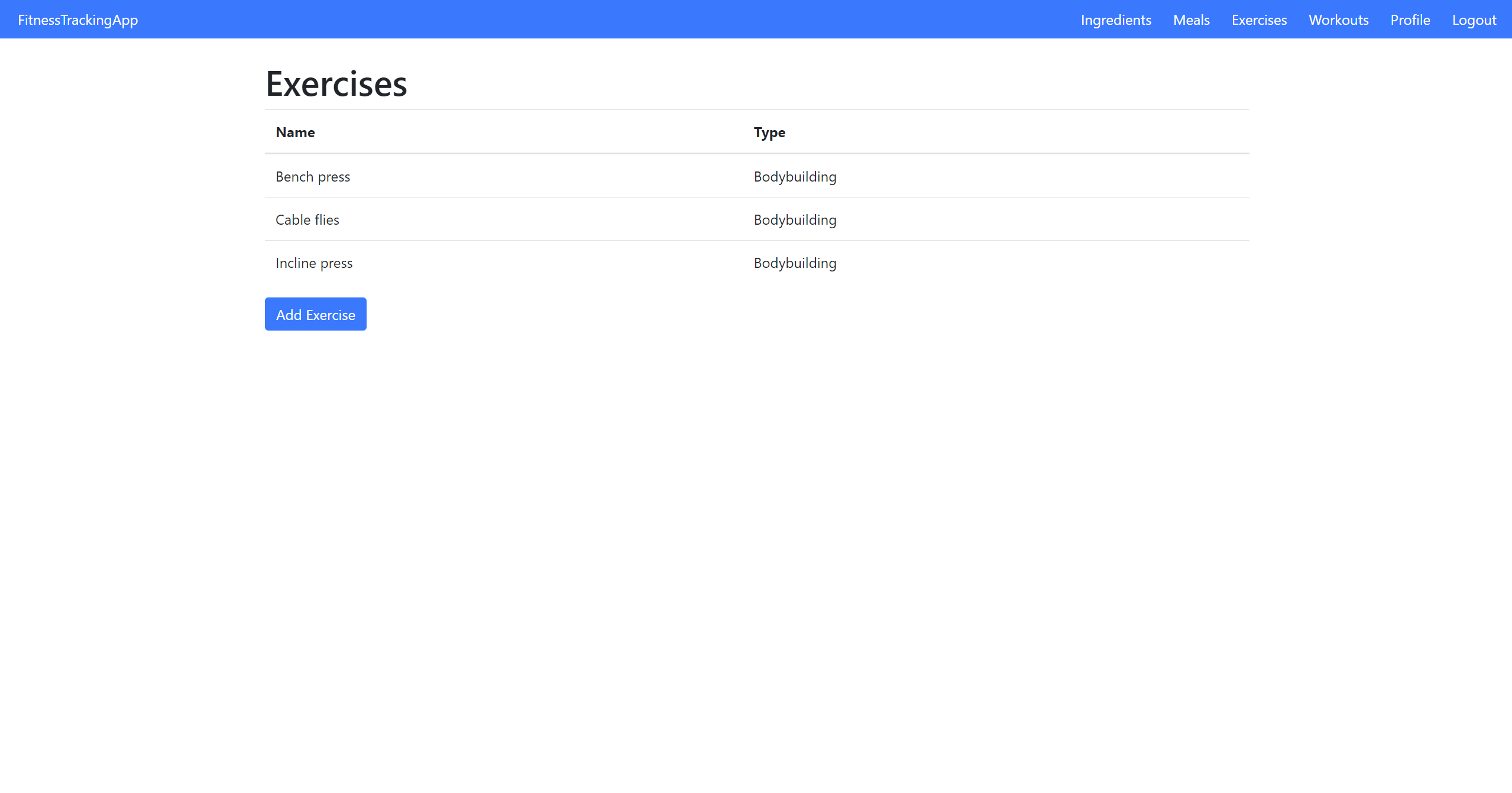Go to the Meals page
The width and height of the screenshot is (1512, 793).
click(x=1191, y=20)
